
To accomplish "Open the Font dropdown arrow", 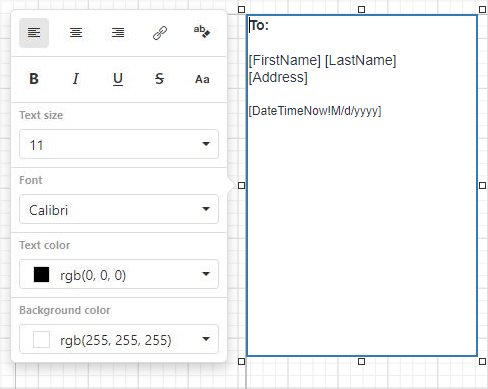I will [206, 209].
